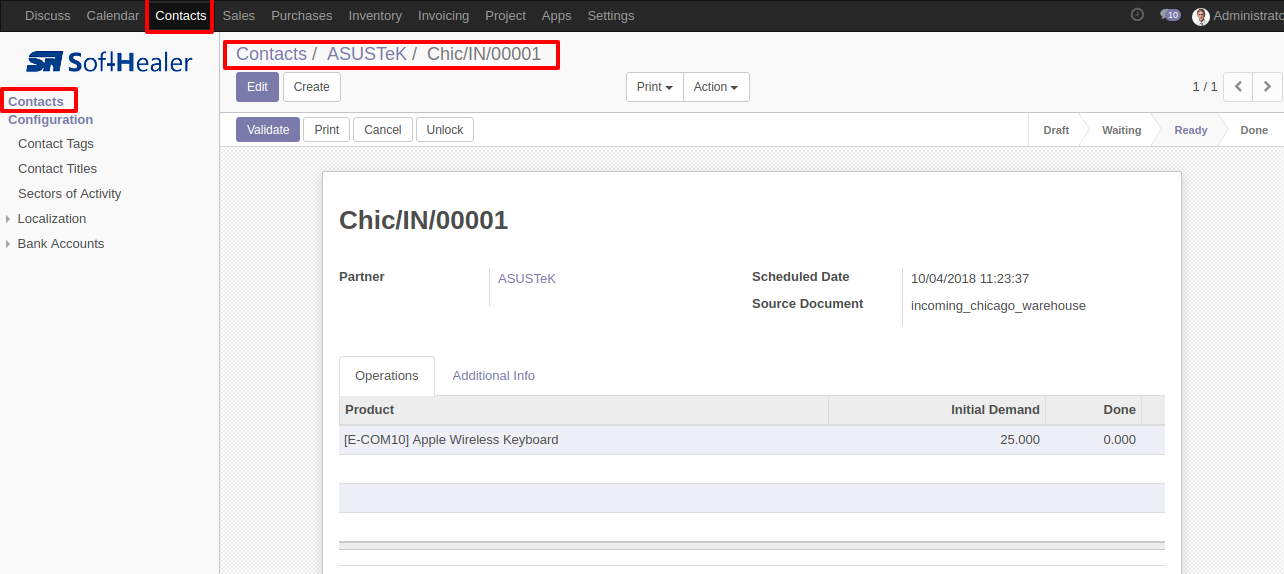Image resolution: width=1284 pixels, height=574 pixels.
Task: Click the SoftHealer logo
Action: click(109, 62)
